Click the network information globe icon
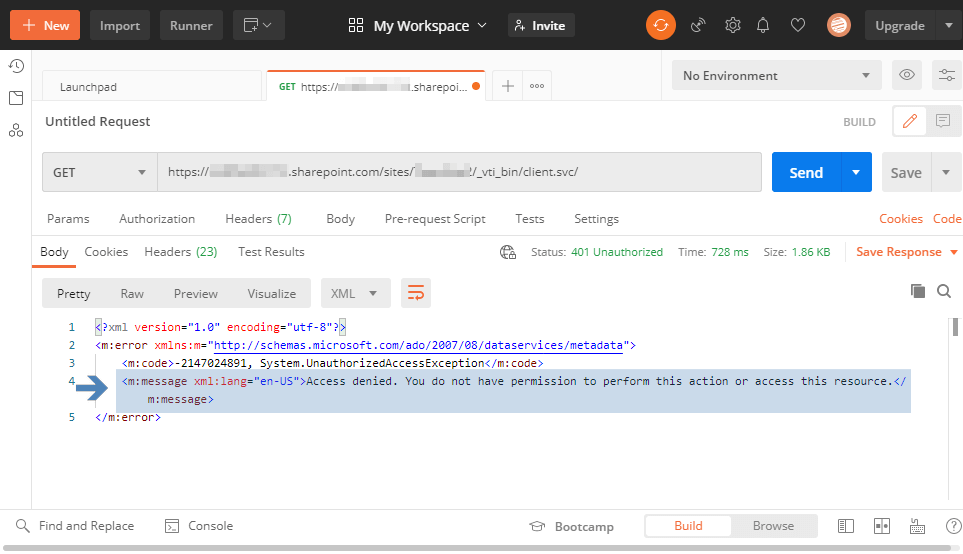963x554 pixels. (x=507, y=252)
